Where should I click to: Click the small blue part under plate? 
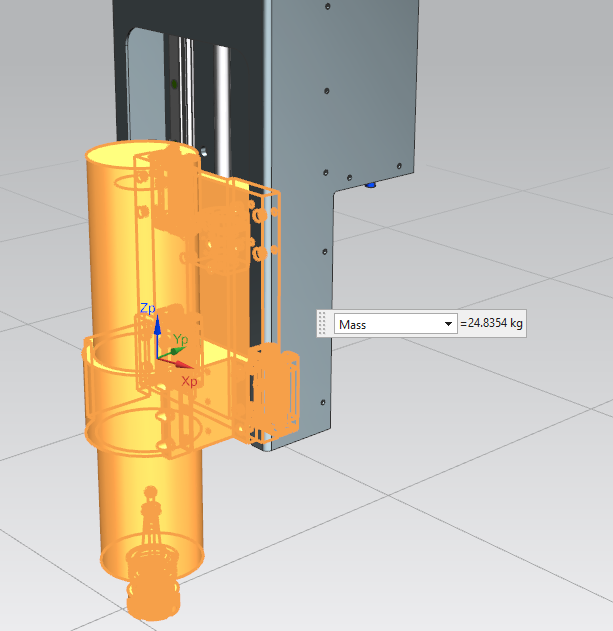click(x=373, y=184)
